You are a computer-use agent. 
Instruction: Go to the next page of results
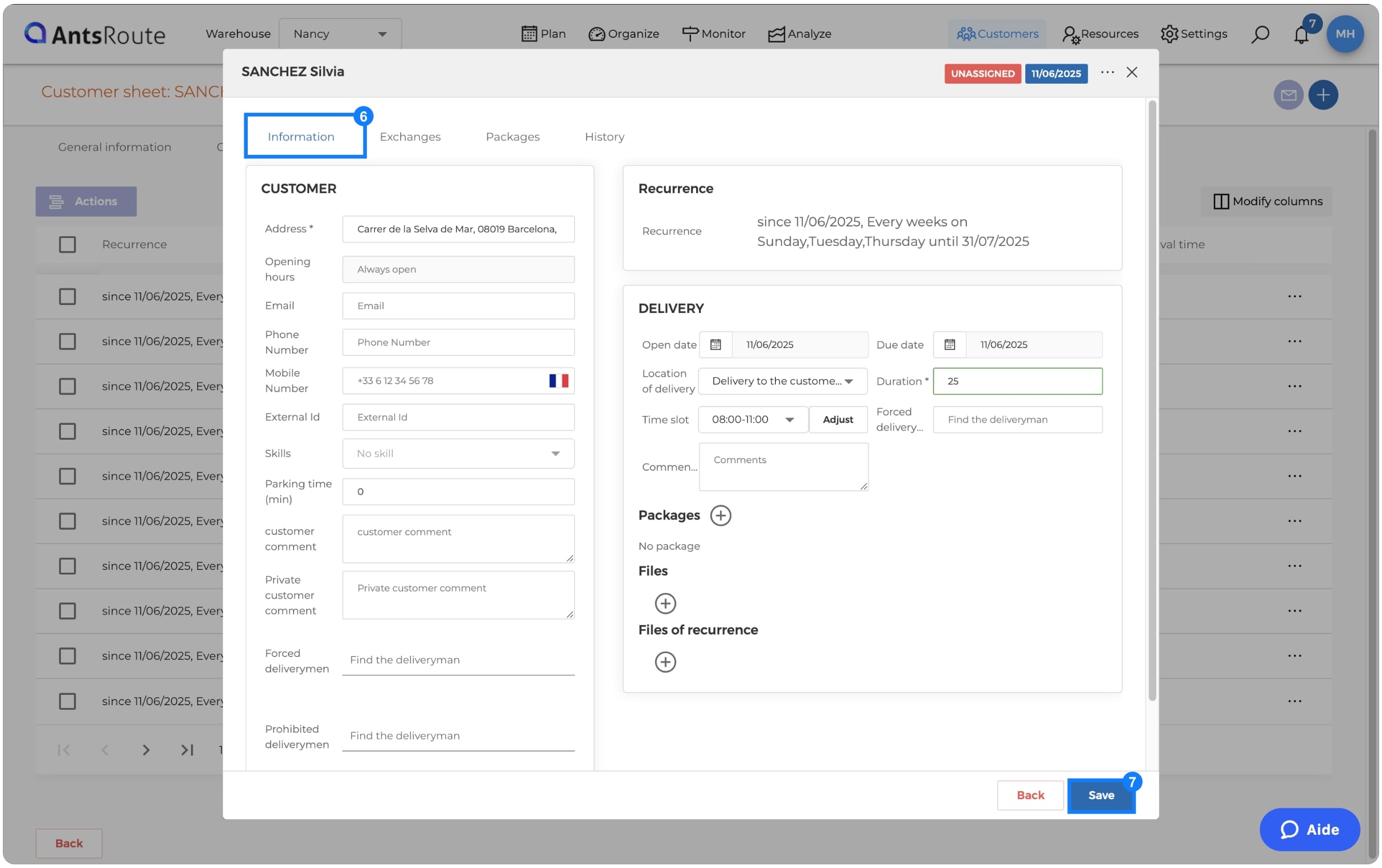tap(146, 749)
